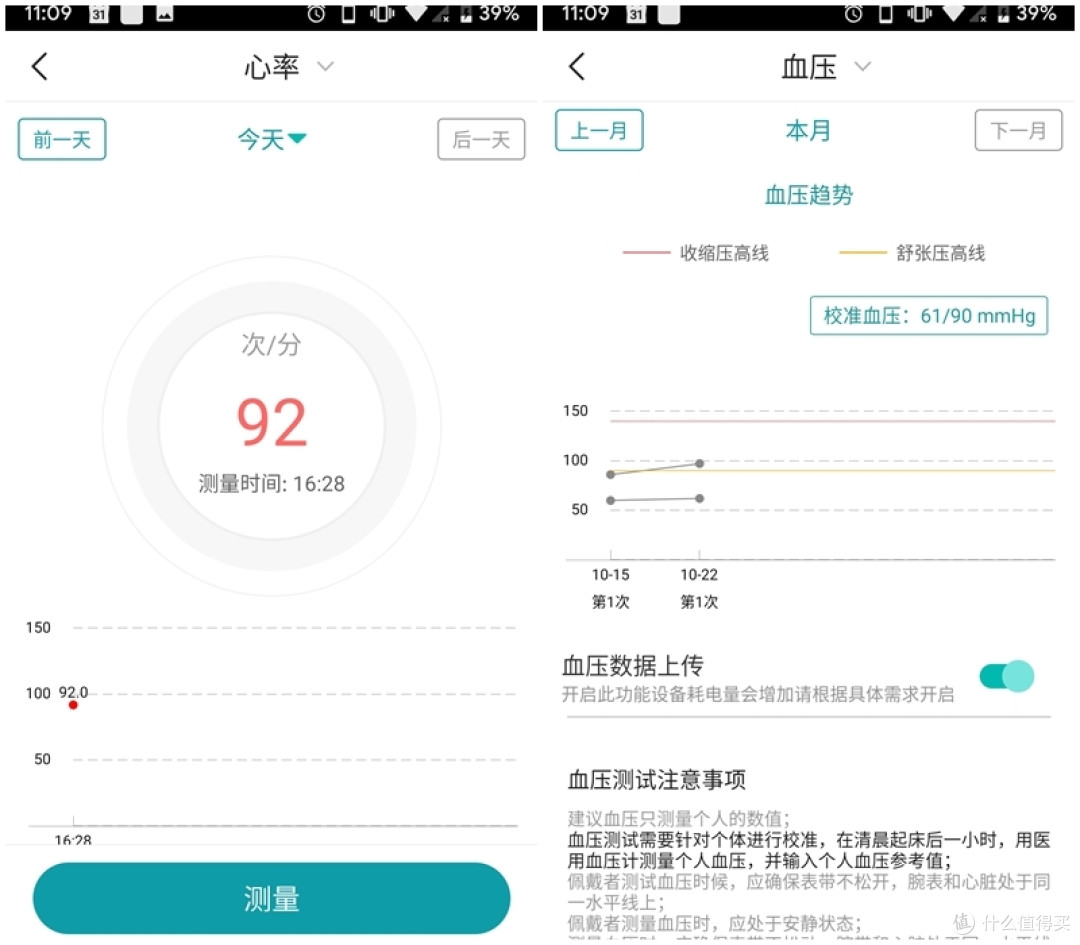Go back from the 血压 blood pressure screen
The image size is (1080, 945).
(577, 67)
